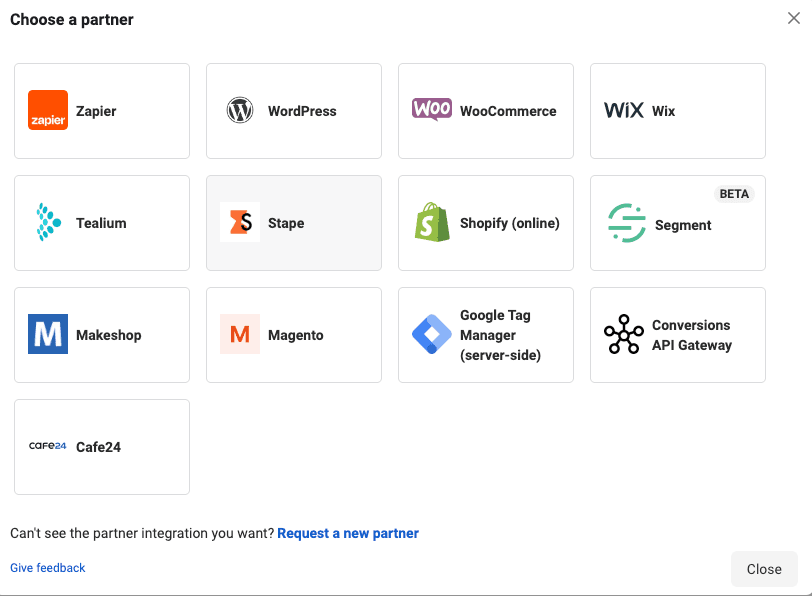Open the Request a new partner link
Screen dimensions: 812x596
(x=348, y=533)
